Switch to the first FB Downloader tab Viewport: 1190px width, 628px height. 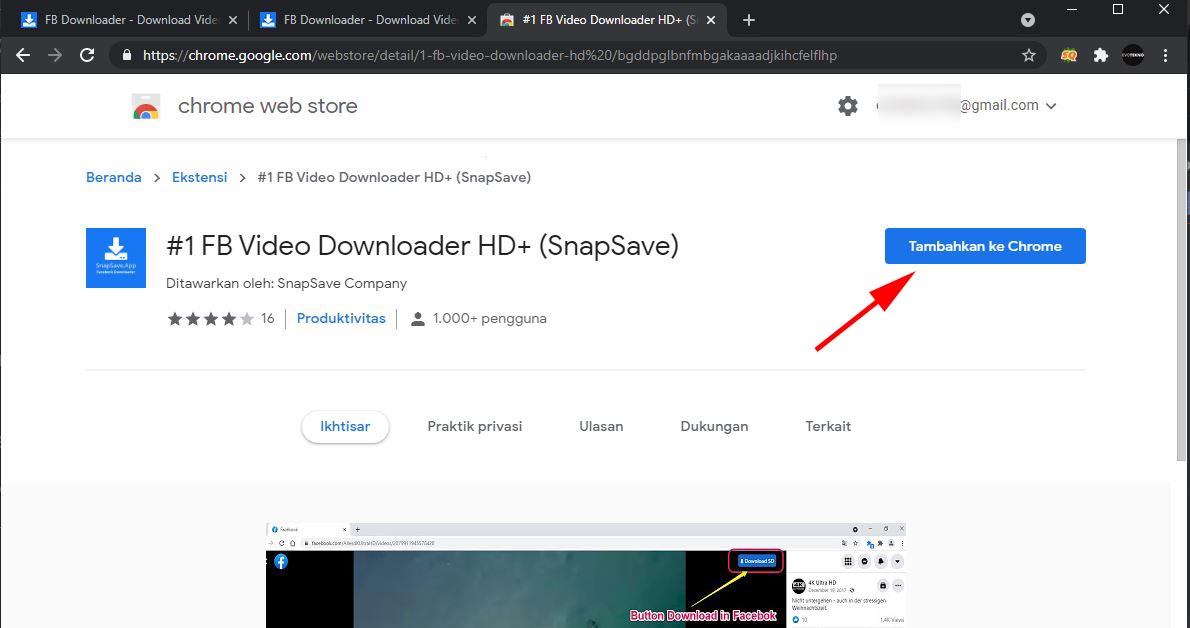129,21
